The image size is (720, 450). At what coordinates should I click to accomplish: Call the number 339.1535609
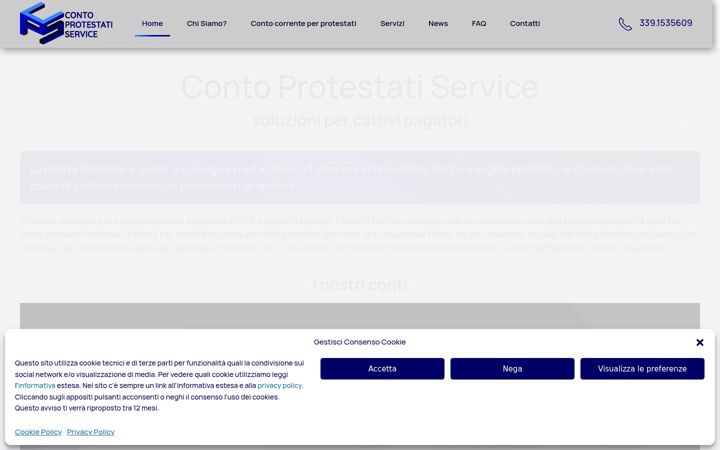click(x=666, y=23)
